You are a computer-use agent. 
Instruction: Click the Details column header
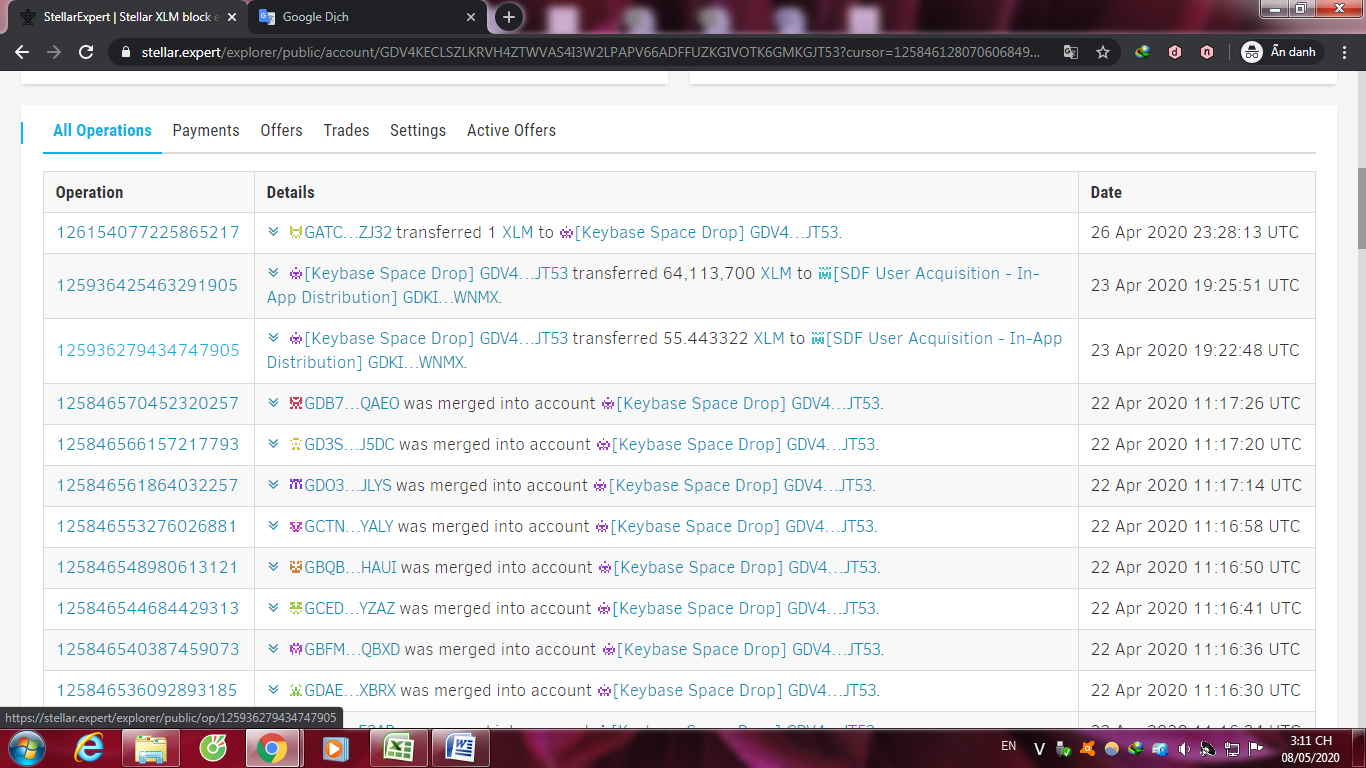coord(290,192)
